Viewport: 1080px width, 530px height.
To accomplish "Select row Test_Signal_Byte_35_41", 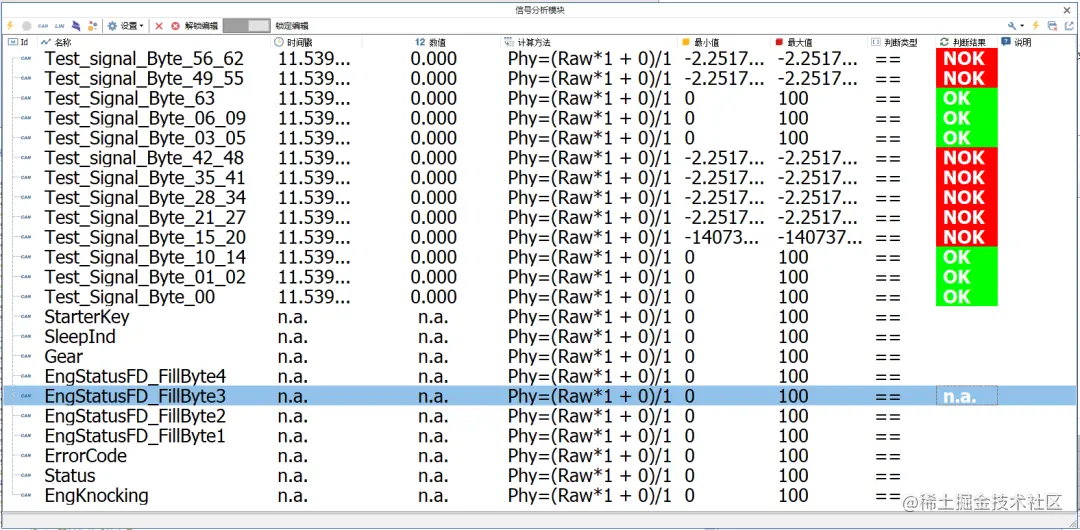I will pyautogui.click(x=539, y=178).
